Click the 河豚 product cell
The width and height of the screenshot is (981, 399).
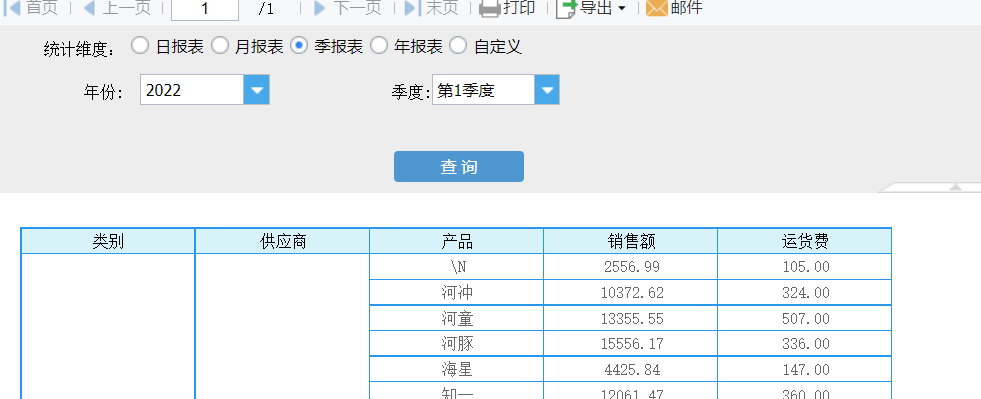point(457,343)
